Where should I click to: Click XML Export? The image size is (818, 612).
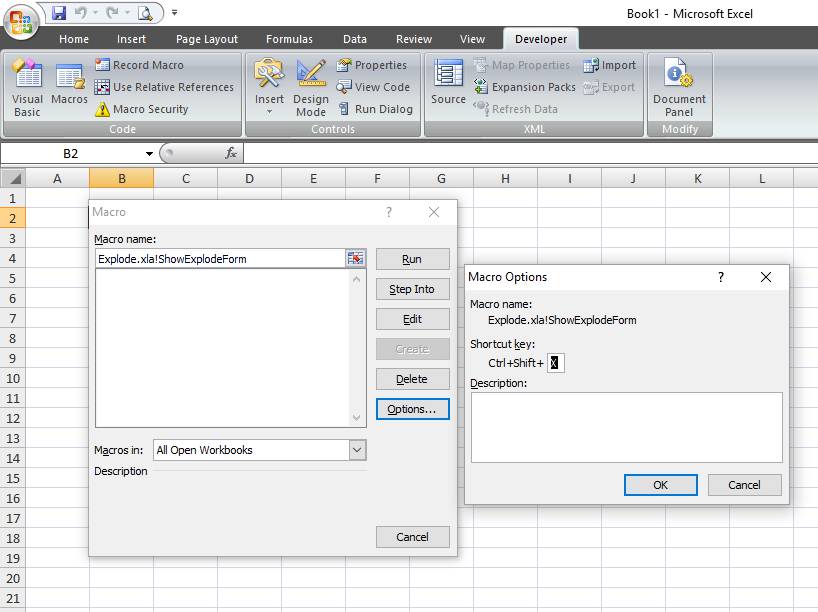pos(609,87)
